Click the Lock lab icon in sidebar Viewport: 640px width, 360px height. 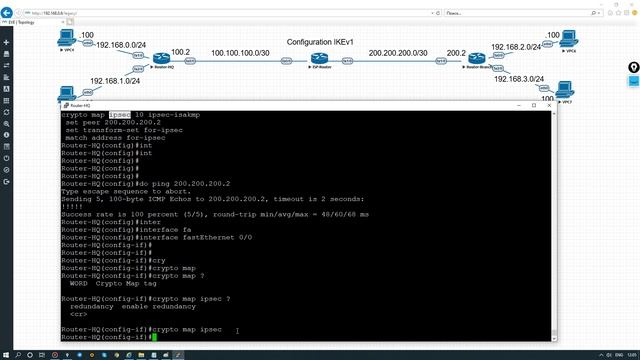pos(6,170)
